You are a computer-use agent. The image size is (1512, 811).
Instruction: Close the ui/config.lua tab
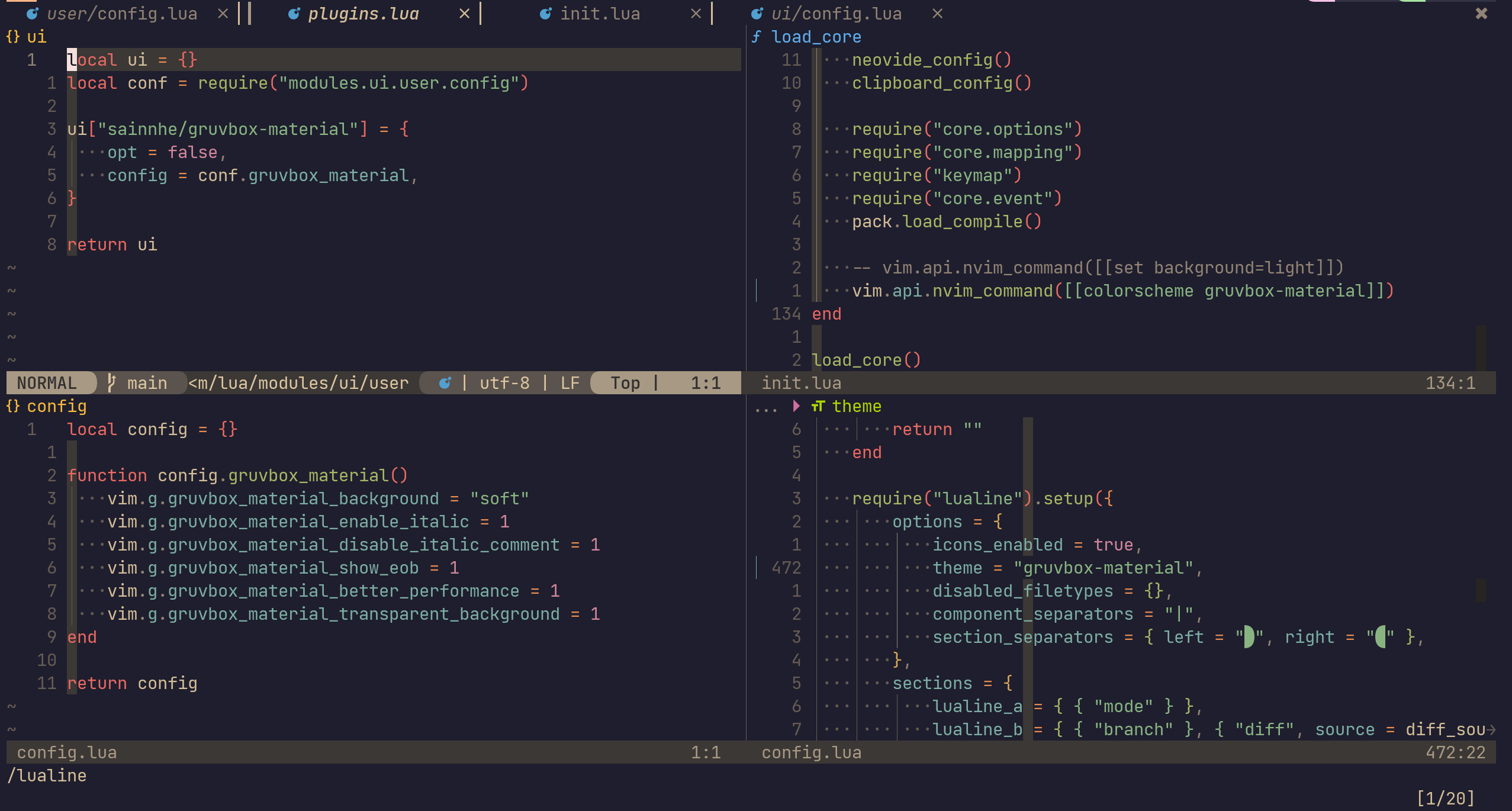point(936,13)
